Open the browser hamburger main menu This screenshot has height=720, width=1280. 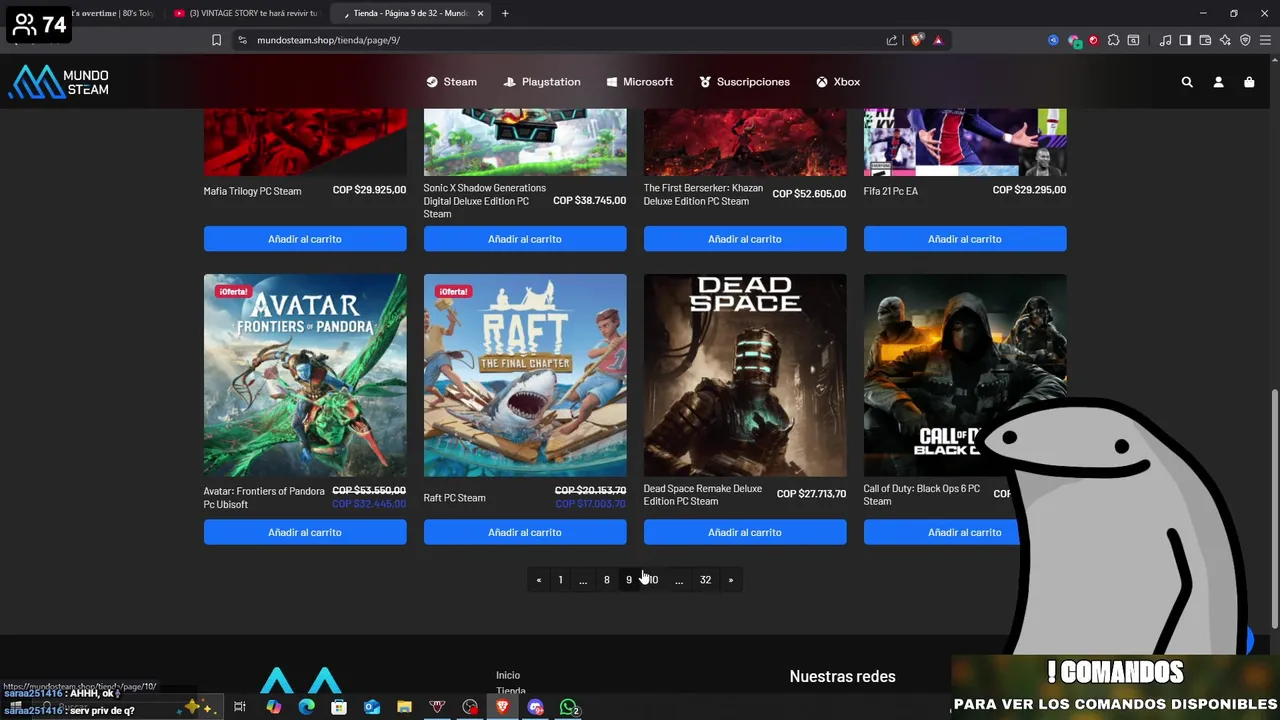[1265, 40]
